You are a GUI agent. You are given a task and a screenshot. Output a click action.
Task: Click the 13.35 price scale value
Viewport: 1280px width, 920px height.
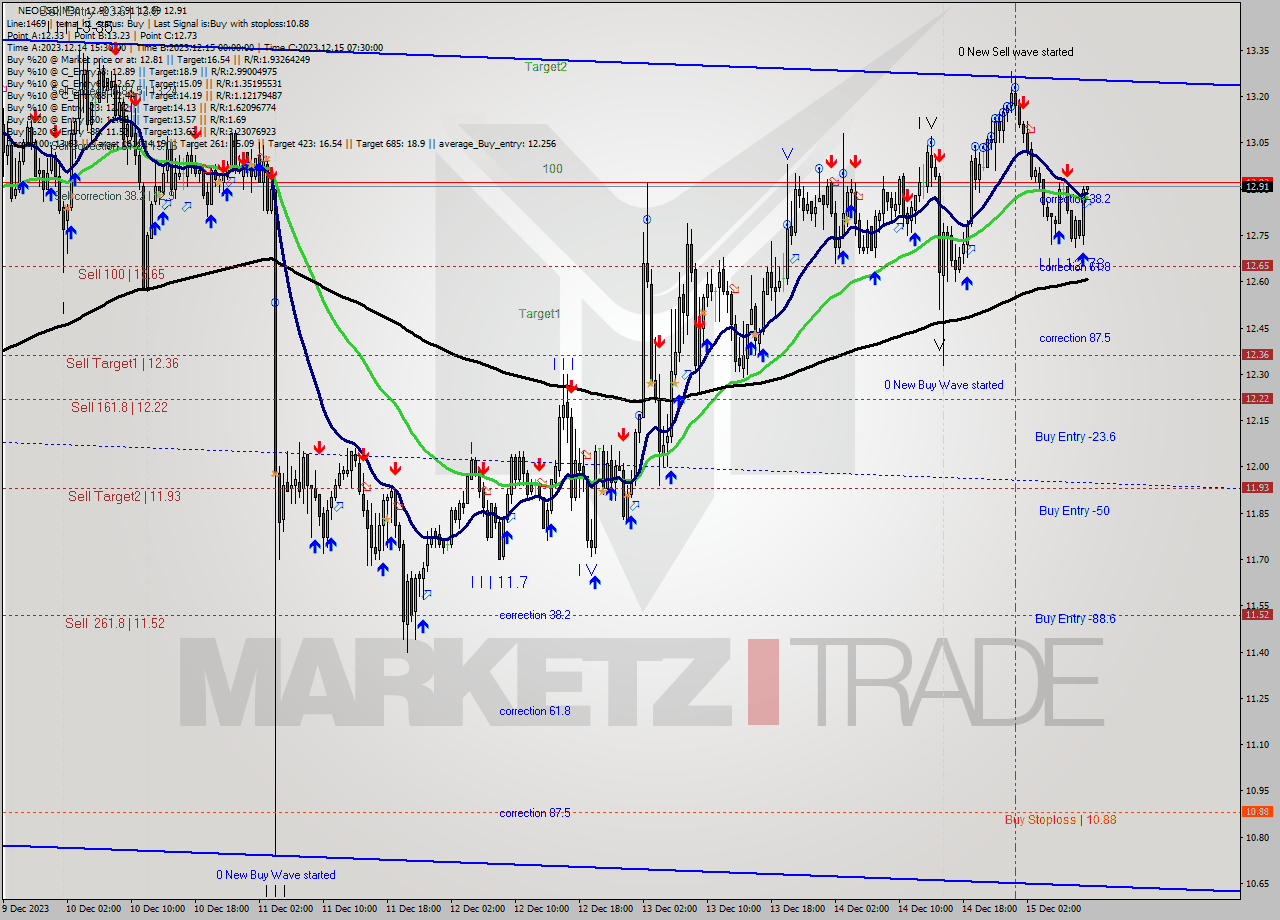(x=1258, y=50)
